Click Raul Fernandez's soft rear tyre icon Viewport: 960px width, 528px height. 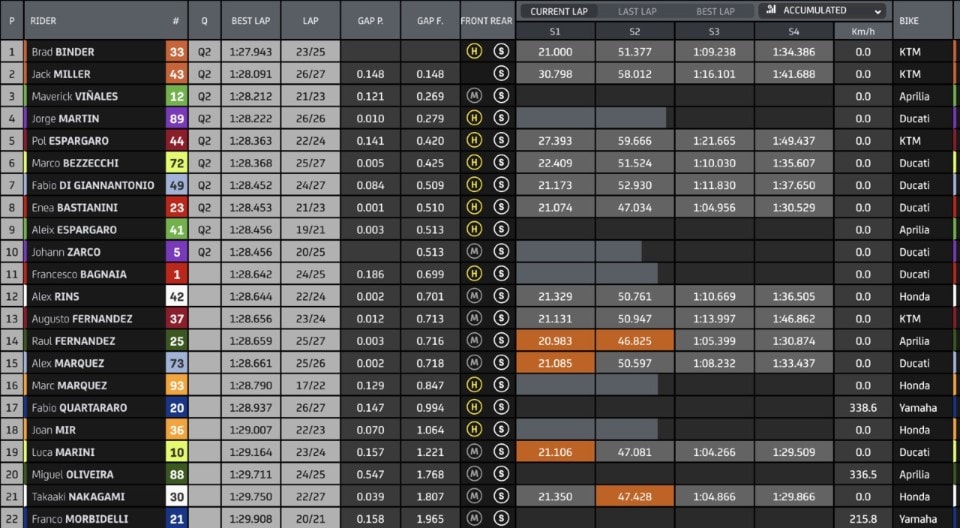pos(501,341)
